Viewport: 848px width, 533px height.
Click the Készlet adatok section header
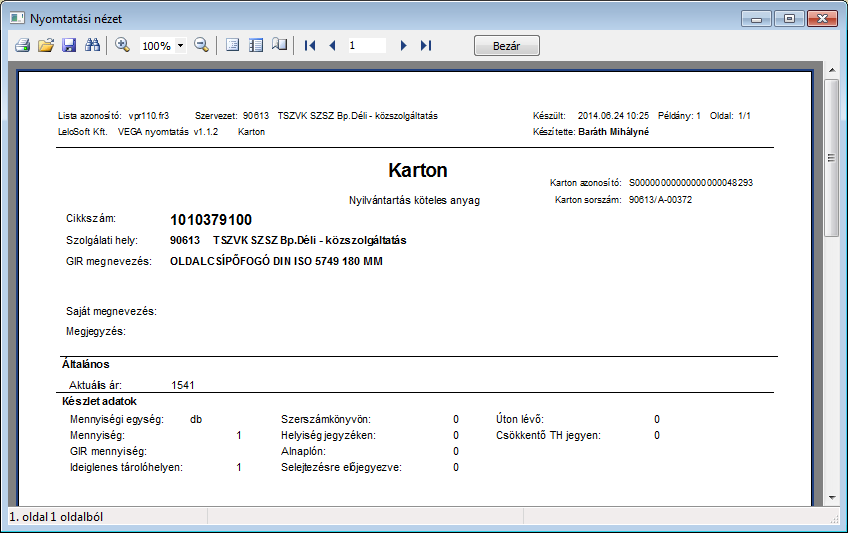[x=99, y=401]
